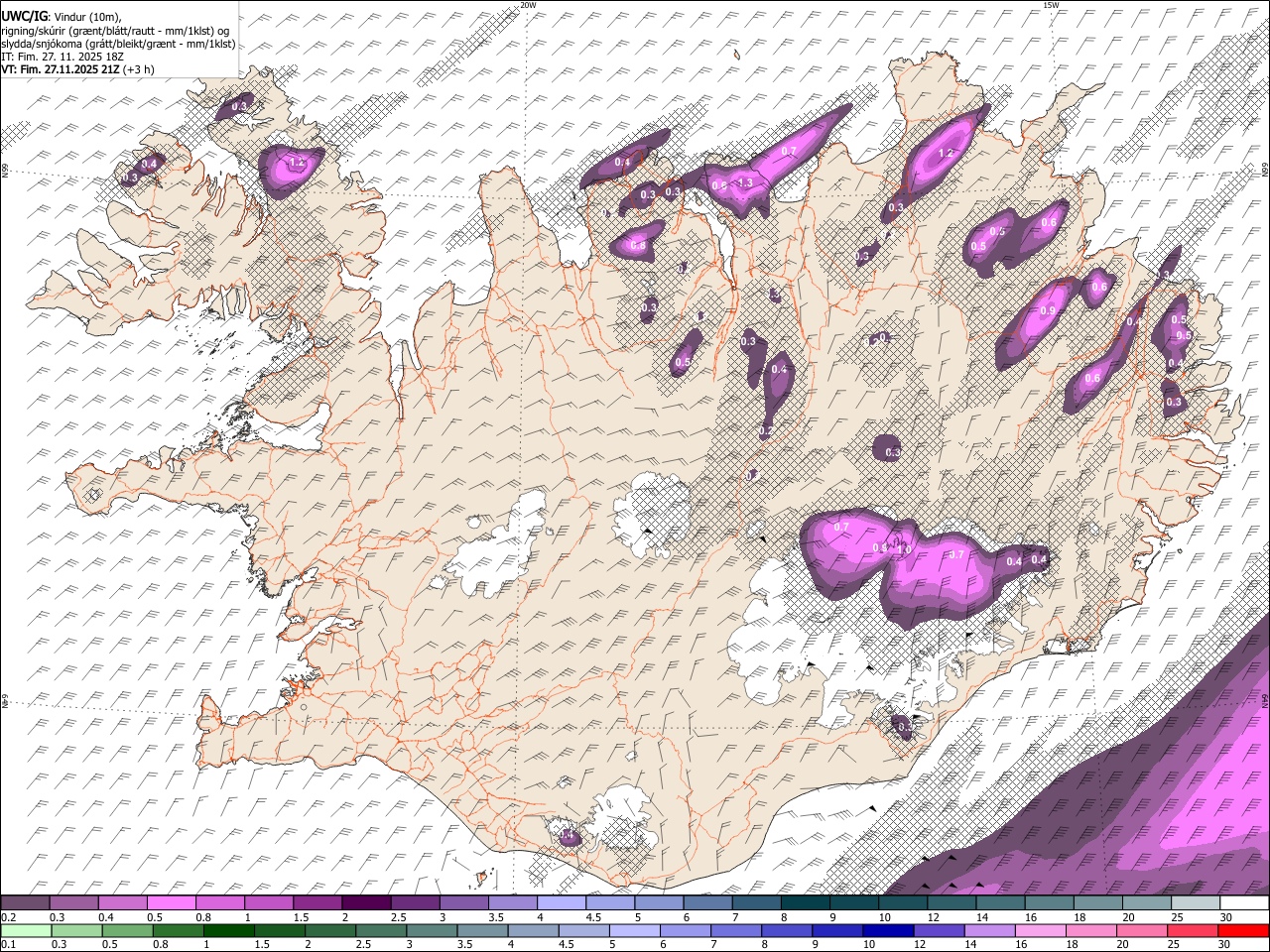Click the '20W' longitude label
Screen dimensions: 1270x952
click(529, 5)
